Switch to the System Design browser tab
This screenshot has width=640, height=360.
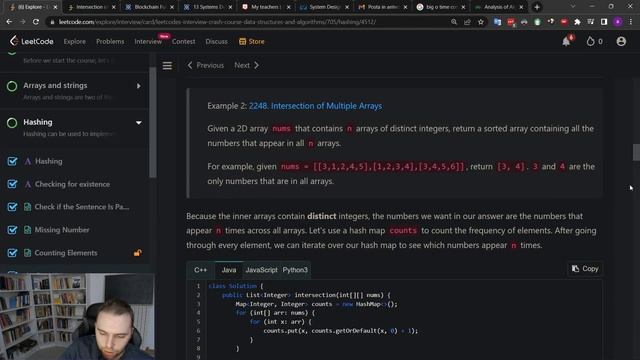point(324,7)
